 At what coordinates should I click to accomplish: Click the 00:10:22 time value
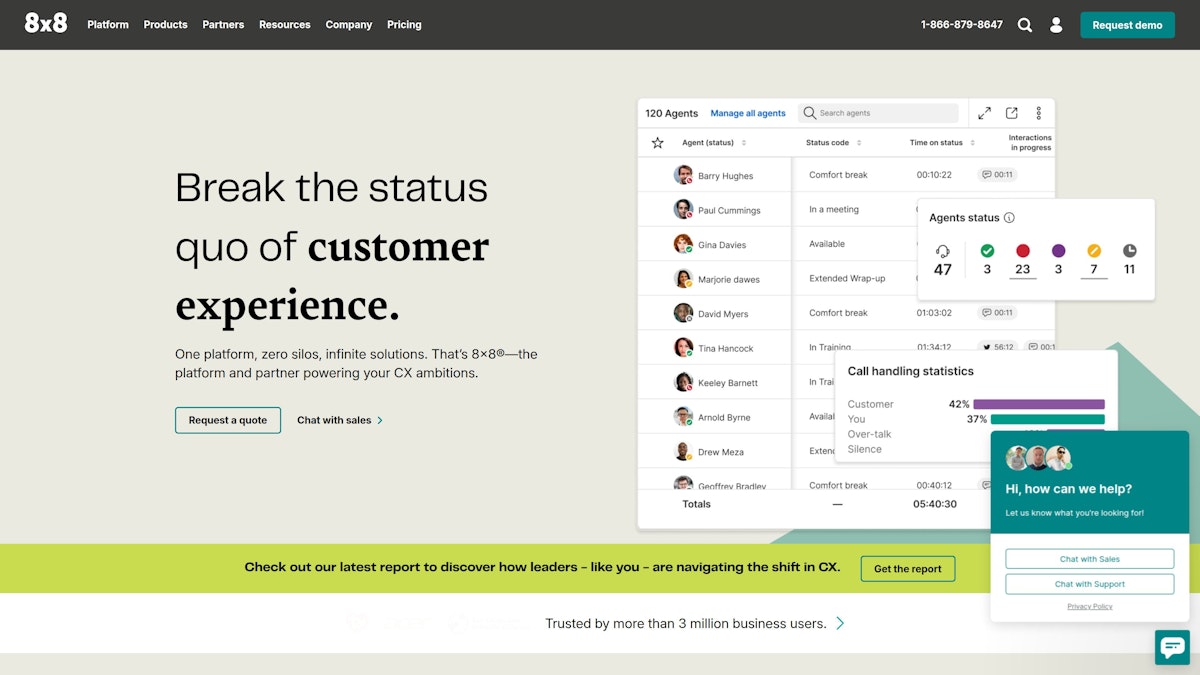[x=934, y=175]
